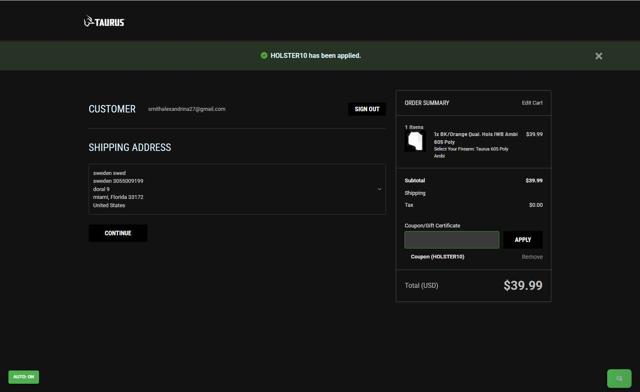Remove the HOLSTER10 coupon
This screenshot has height=392, width=640.
(x=532, y=257)
